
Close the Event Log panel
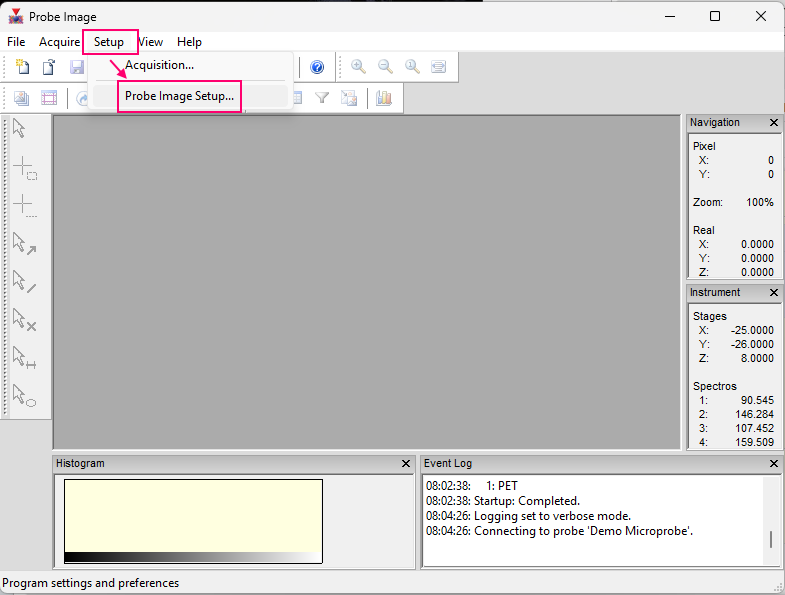(774, 464)
